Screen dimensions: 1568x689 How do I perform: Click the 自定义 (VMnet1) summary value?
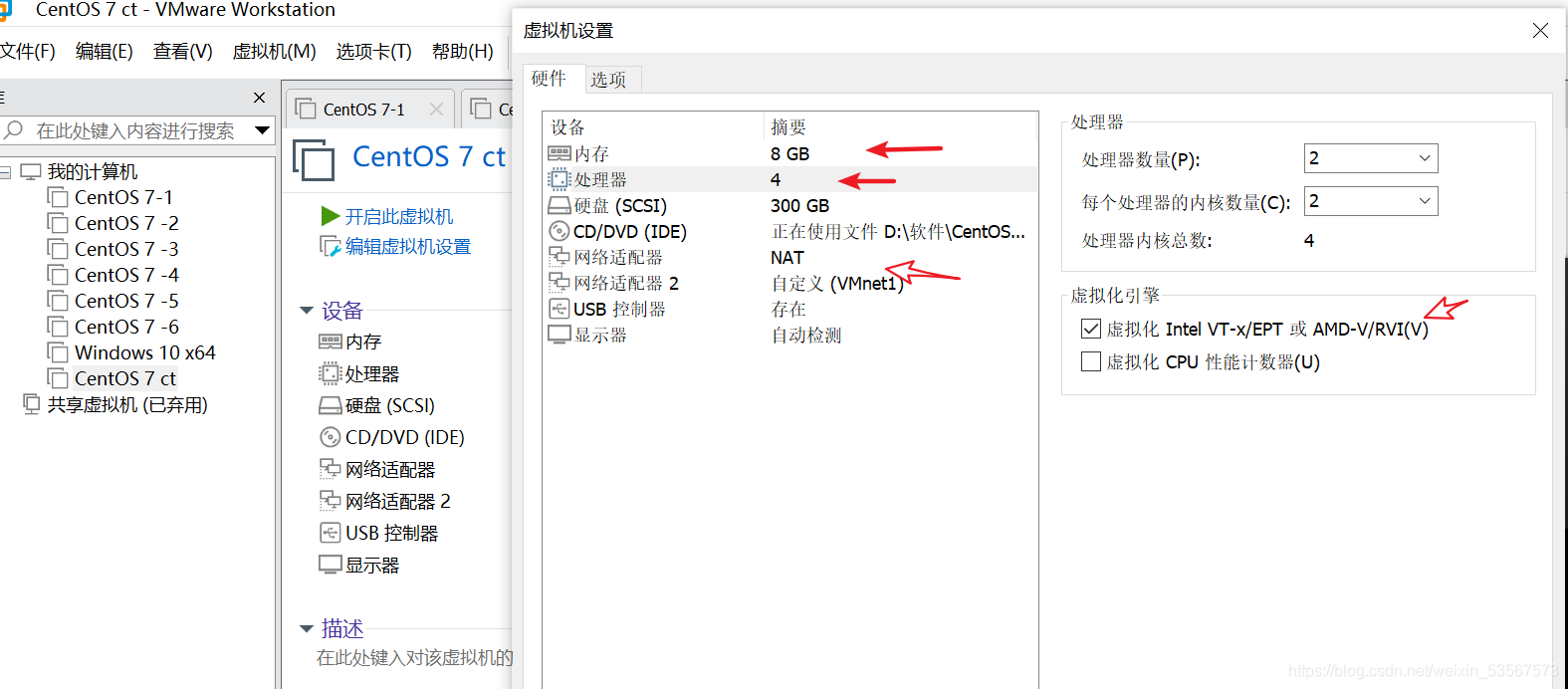point(837,283)
